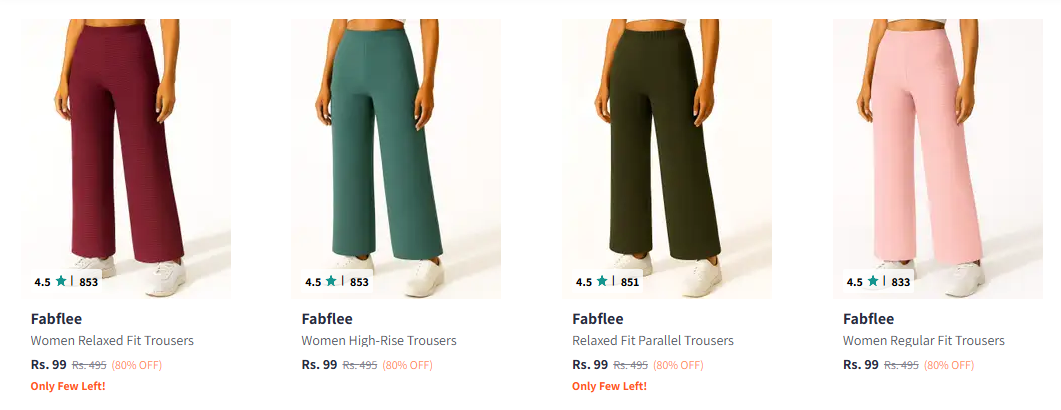Click Rs. 99 price under Women Relaxed Fit Trousers

(x=47, y=365)
